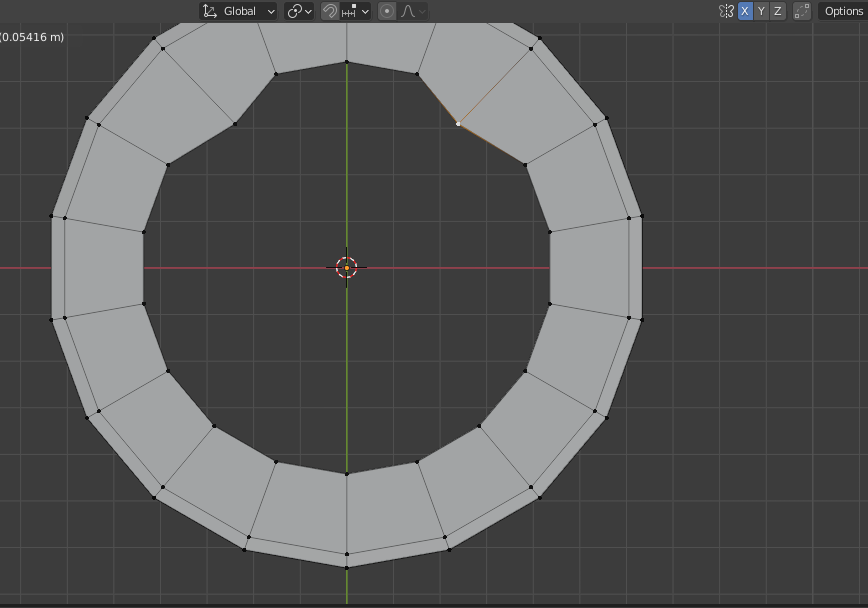Toggle proportional editing circle icon
The image size is (868, 608).
pyautogui.click(x=387, y=11)
